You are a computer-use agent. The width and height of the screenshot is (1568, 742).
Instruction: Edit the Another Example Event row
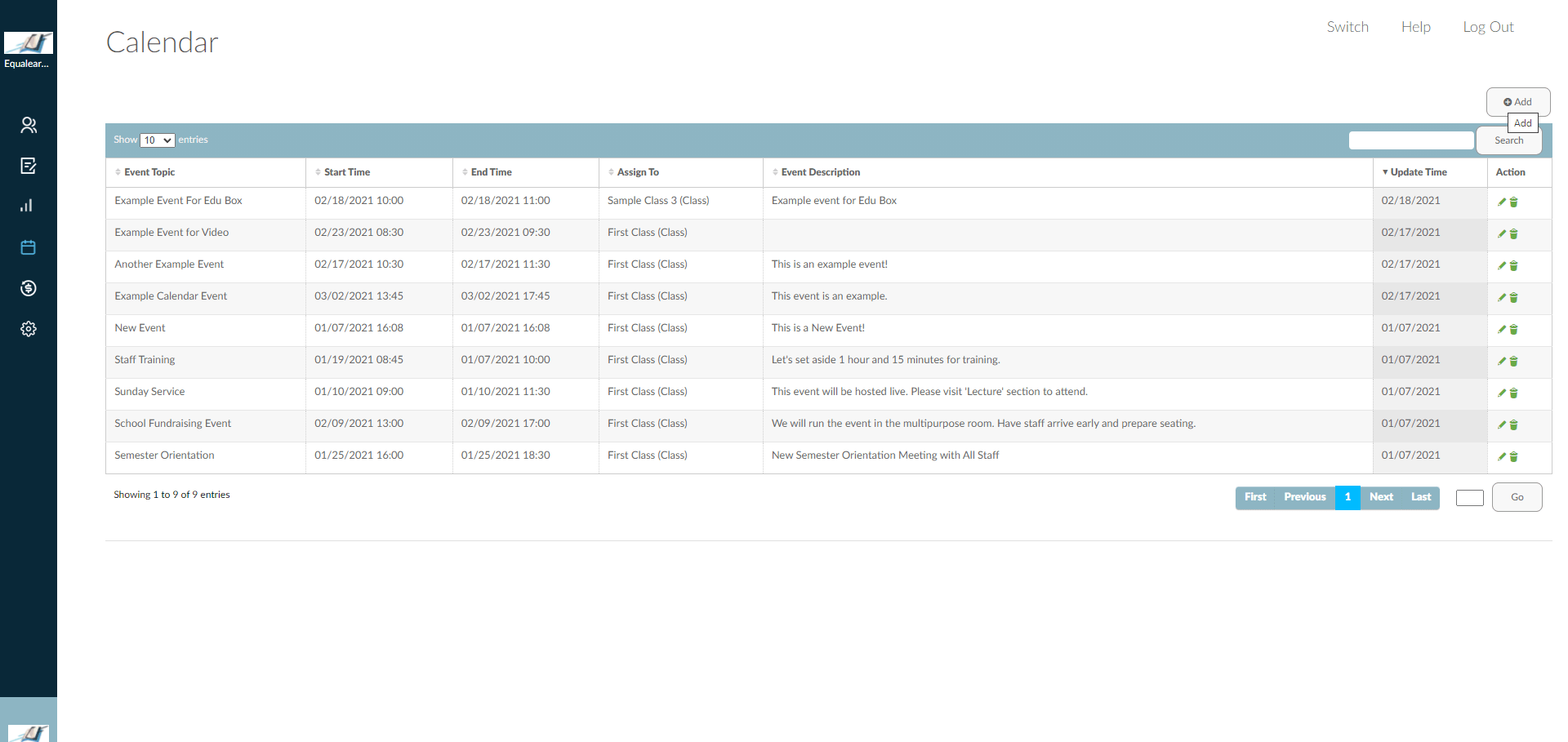point(1502,265)
